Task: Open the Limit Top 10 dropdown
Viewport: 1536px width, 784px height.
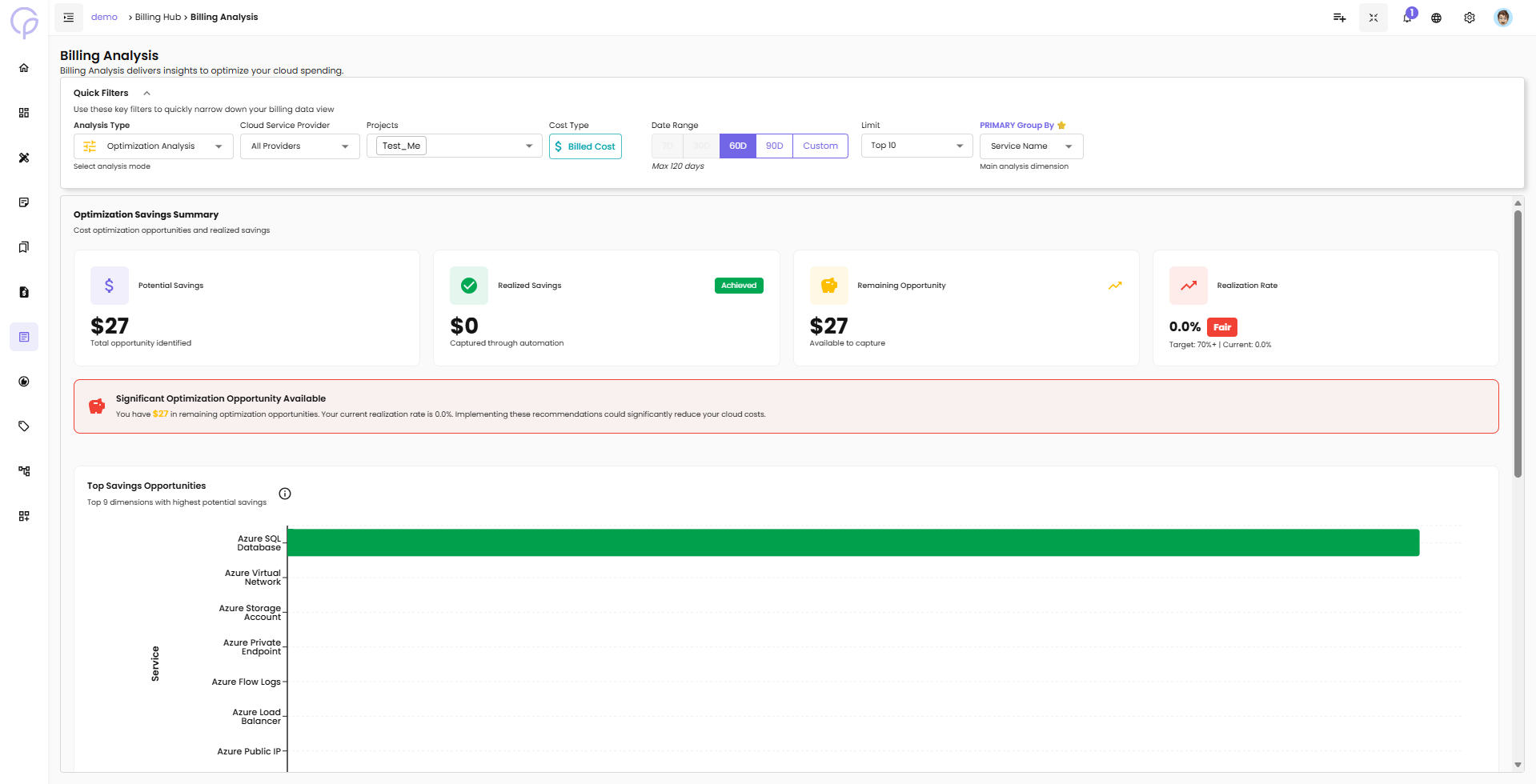Action: pos(916,146)
